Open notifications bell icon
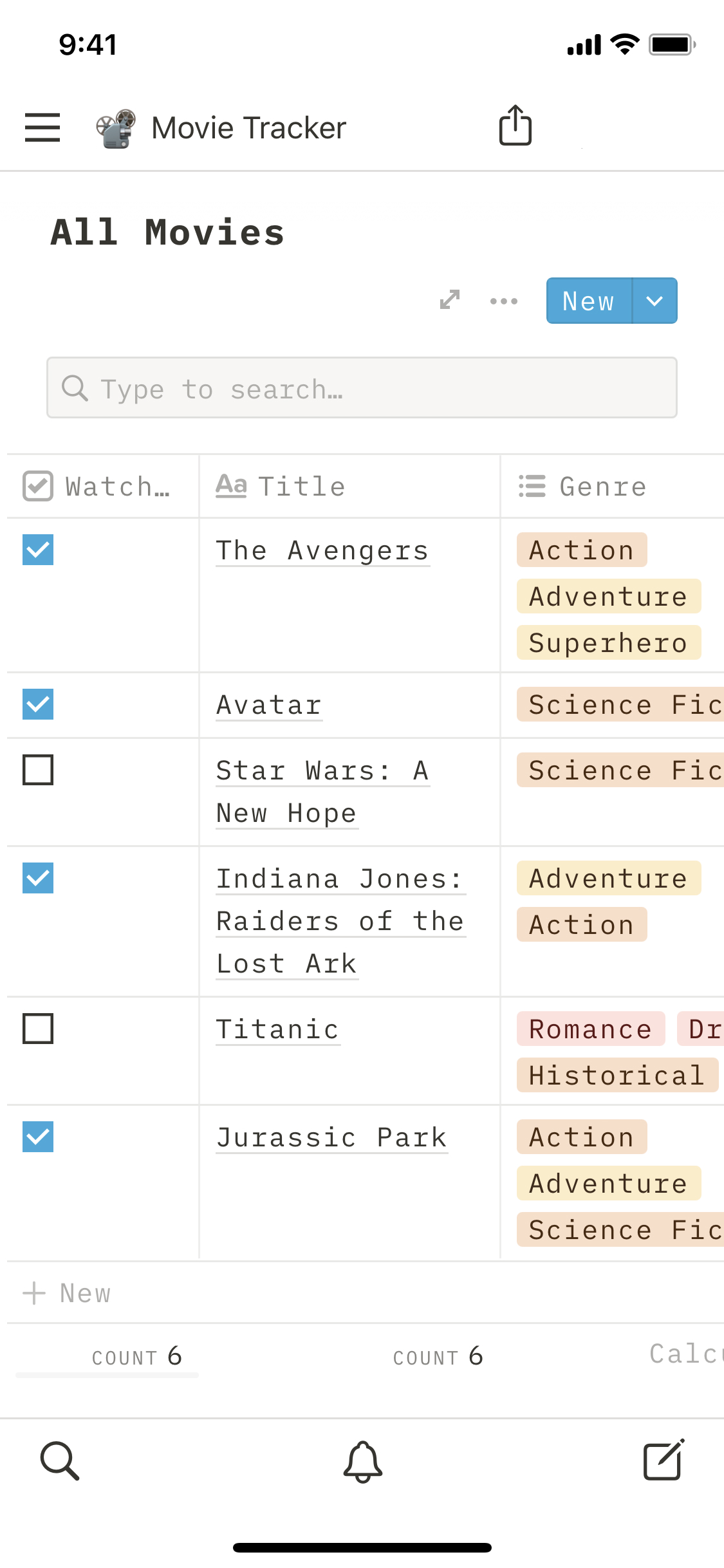Screen dimensions: 724x1568 coord(362,1461)
